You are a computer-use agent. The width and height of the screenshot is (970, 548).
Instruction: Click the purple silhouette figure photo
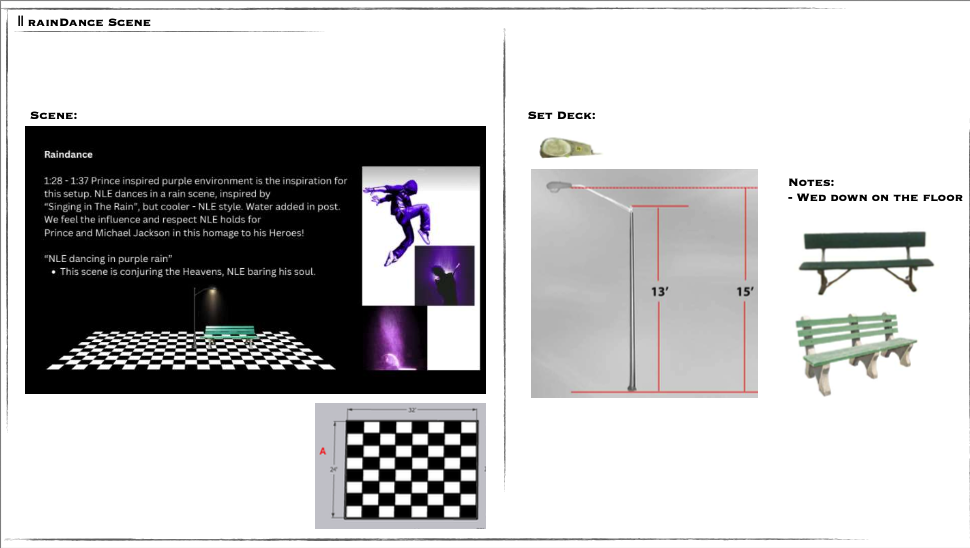coord(445,275)
